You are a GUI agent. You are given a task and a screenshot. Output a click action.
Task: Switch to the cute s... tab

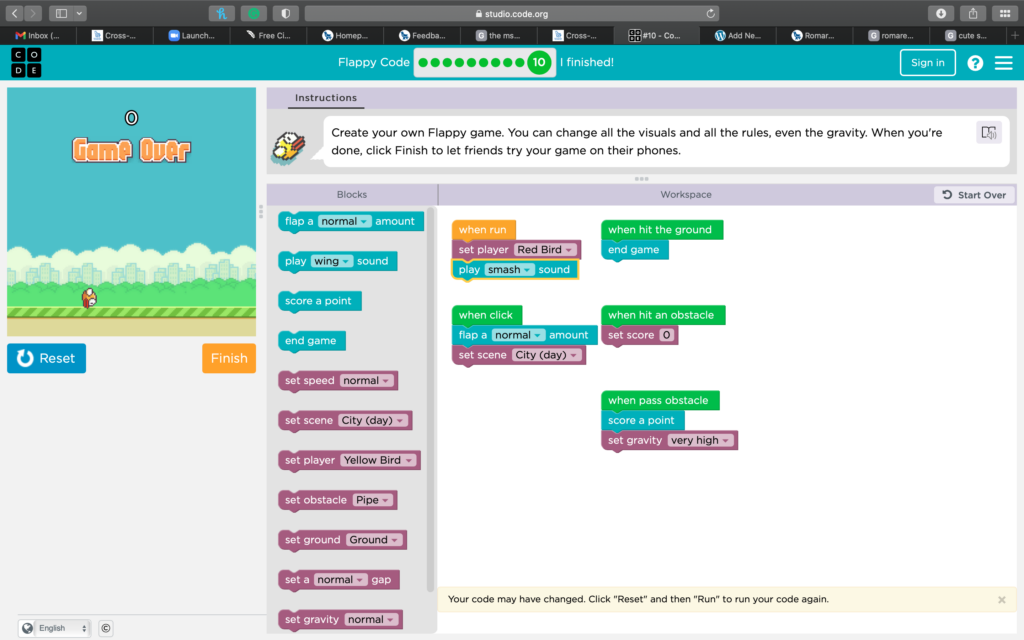click(x=967, y=35)
